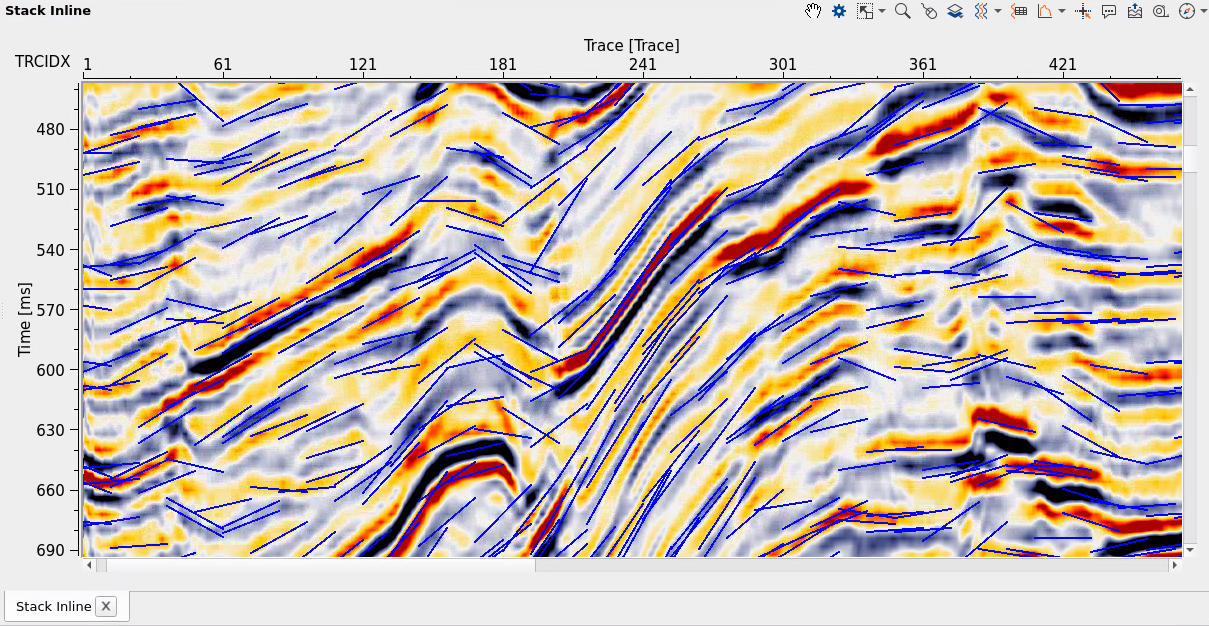Click the vertical scrollbar thumb
The height and width of the screenshot is (626, 1209).
point(1190,158)
